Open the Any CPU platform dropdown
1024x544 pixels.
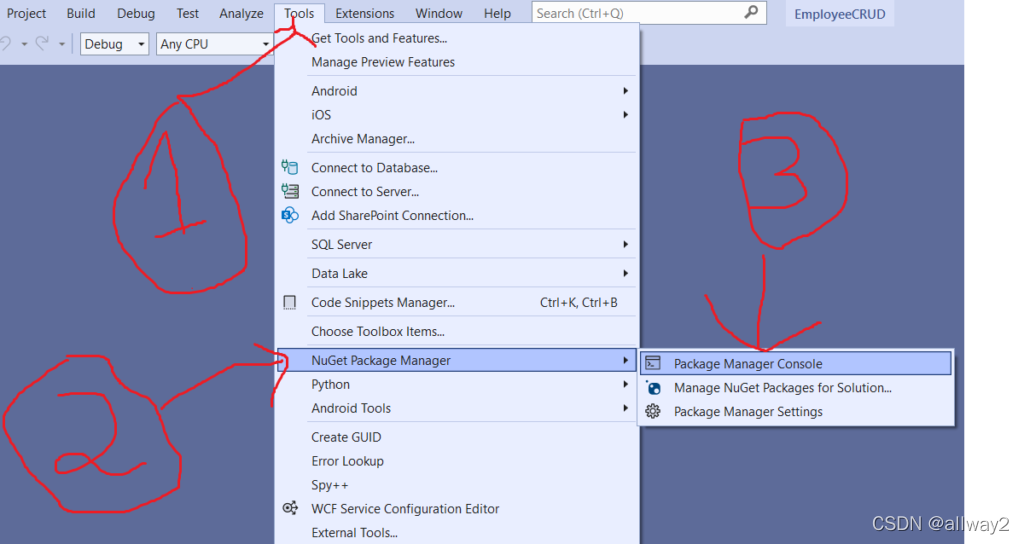coord(214,44)
